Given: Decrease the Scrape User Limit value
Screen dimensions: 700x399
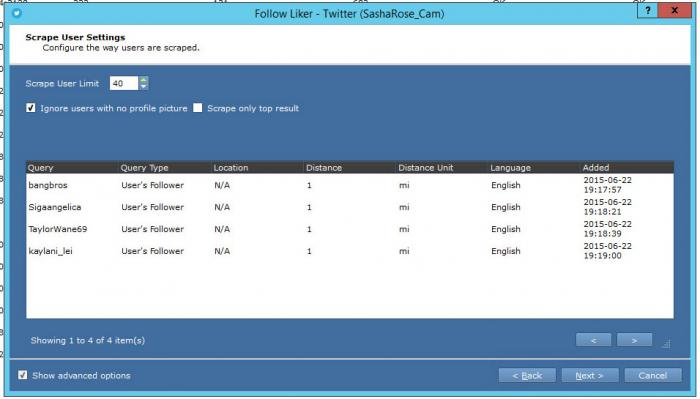Looking at the screenshot, I should [143, 87].
